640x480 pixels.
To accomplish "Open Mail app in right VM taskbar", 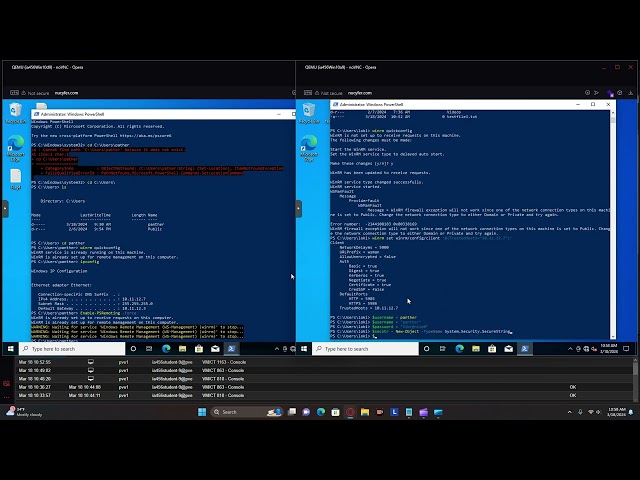I will (x=508, y=349).
